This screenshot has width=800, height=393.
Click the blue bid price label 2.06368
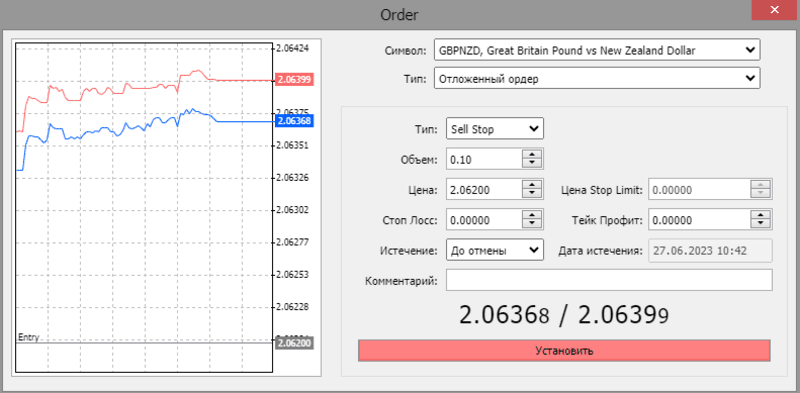point(294,121)
